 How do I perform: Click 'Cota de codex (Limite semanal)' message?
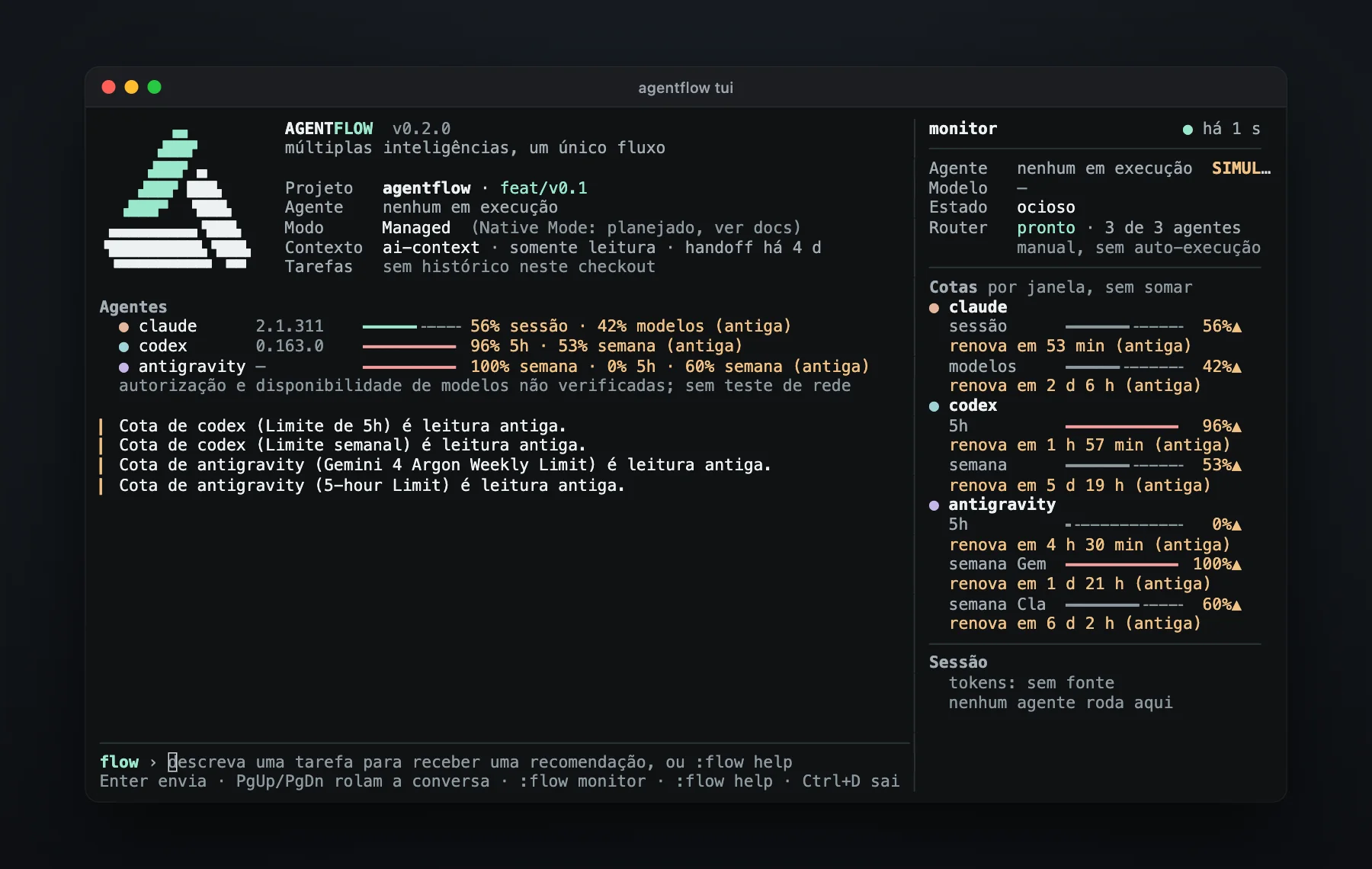pos(352,445)
